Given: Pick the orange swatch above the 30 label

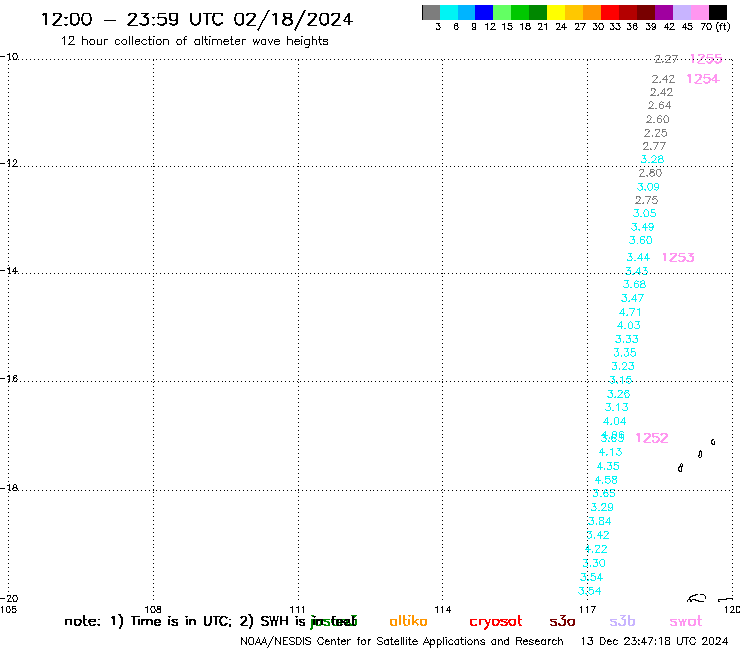Looking at the screenshot, I should pos(592,12).
